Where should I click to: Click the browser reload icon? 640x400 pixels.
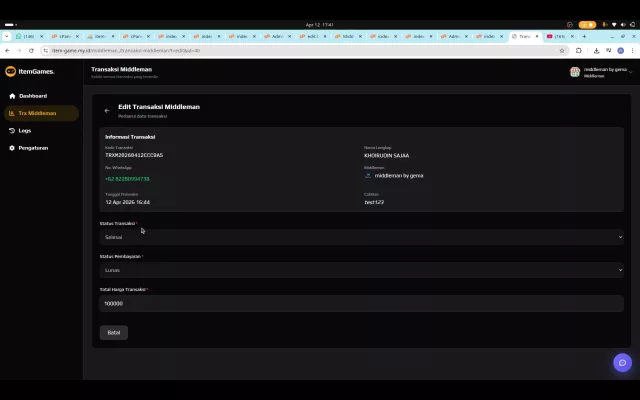click(x=31, y=51)
